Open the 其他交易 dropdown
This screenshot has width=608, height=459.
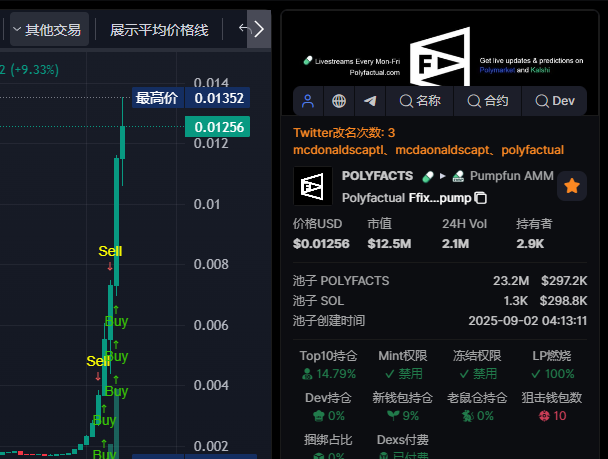49,29
